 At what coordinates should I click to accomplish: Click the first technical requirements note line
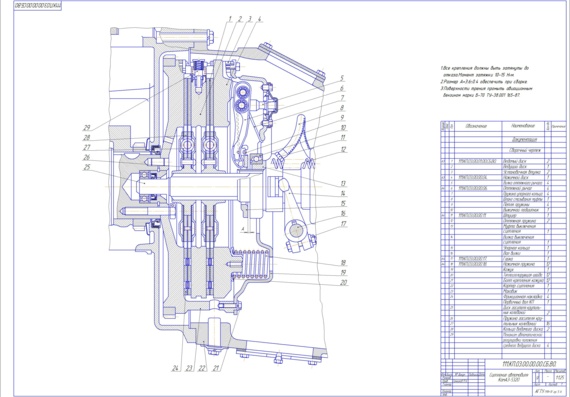tap(485, 68)
